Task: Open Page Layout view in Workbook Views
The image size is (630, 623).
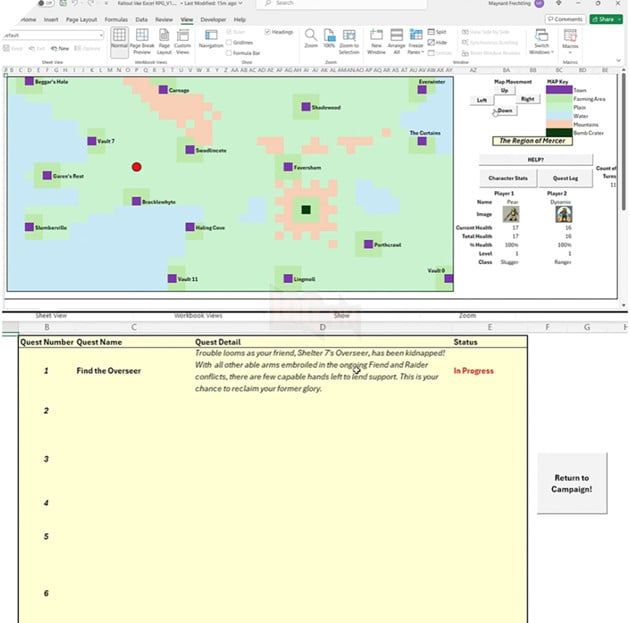Action: coord(164,41)
